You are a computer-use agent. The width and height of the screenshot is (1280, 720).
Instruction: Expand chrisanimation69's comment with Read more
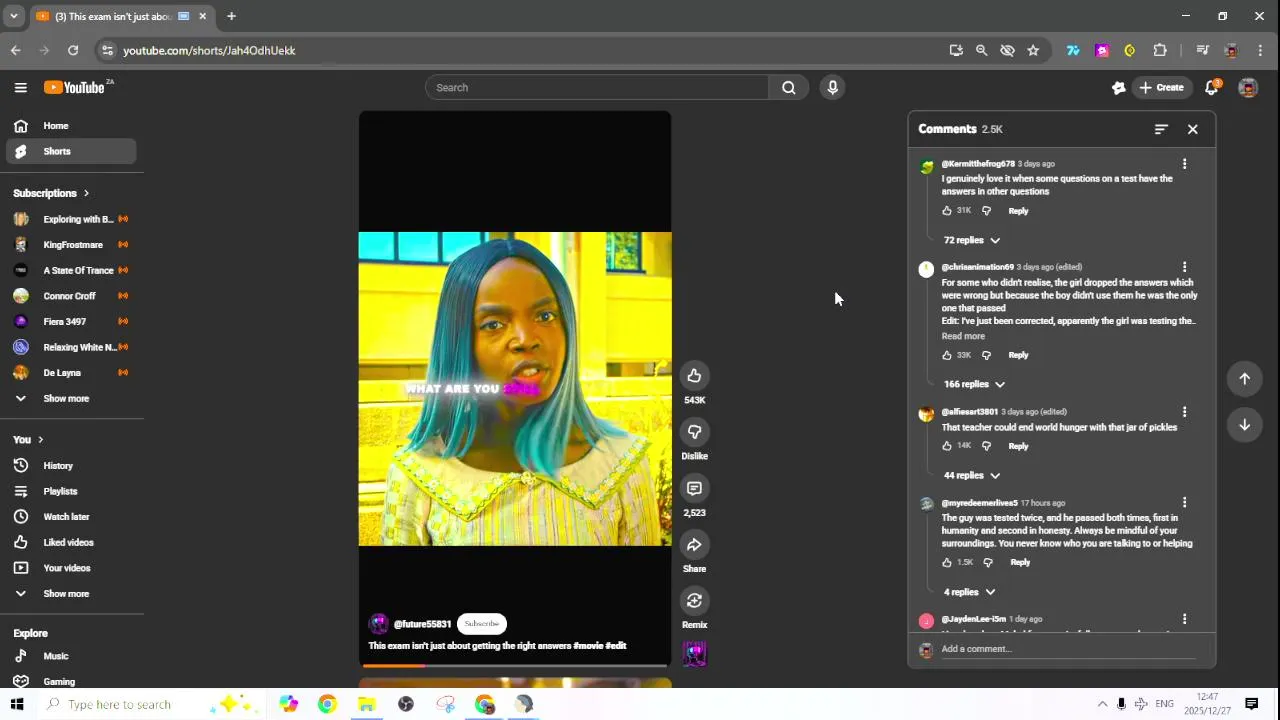click(963, 336)
